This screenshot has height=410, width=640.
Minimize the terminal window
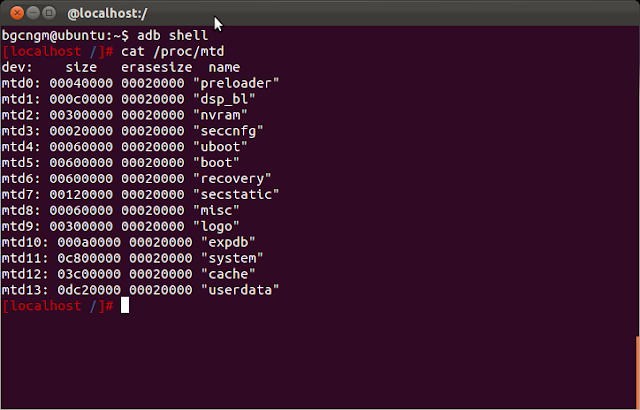30,12
